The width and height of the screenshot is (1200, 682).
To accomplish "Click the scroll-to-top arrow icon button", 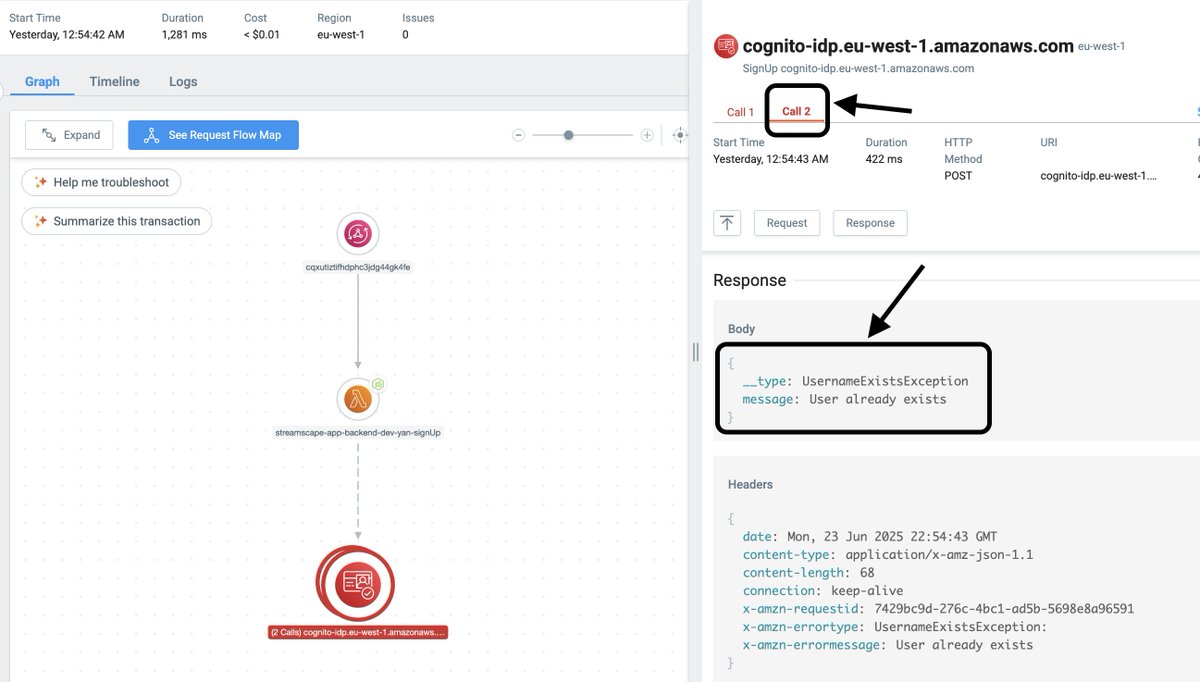I will (727, 223).
